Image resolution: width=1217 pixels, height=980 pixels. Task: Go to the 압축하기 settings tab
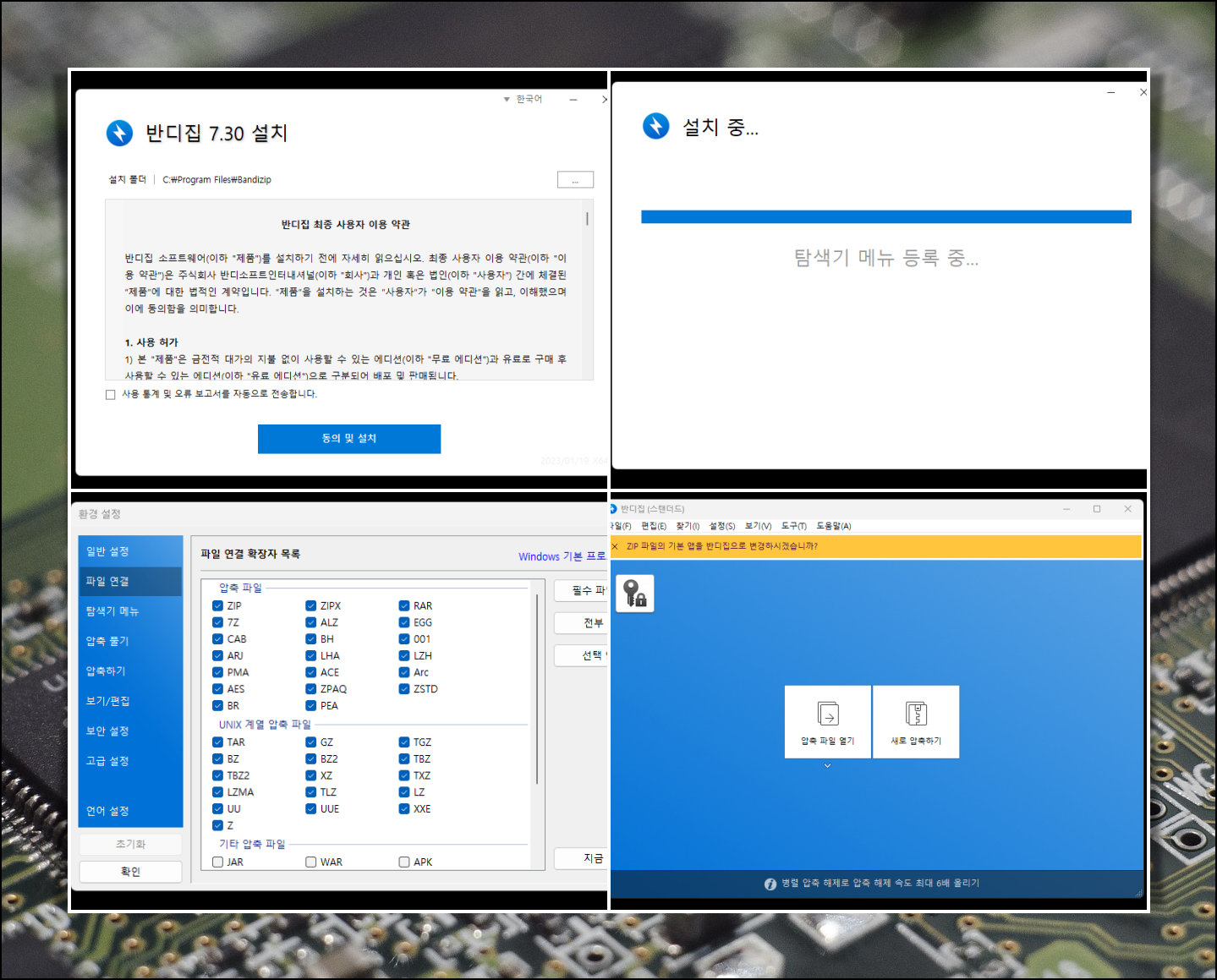(130, 671)
